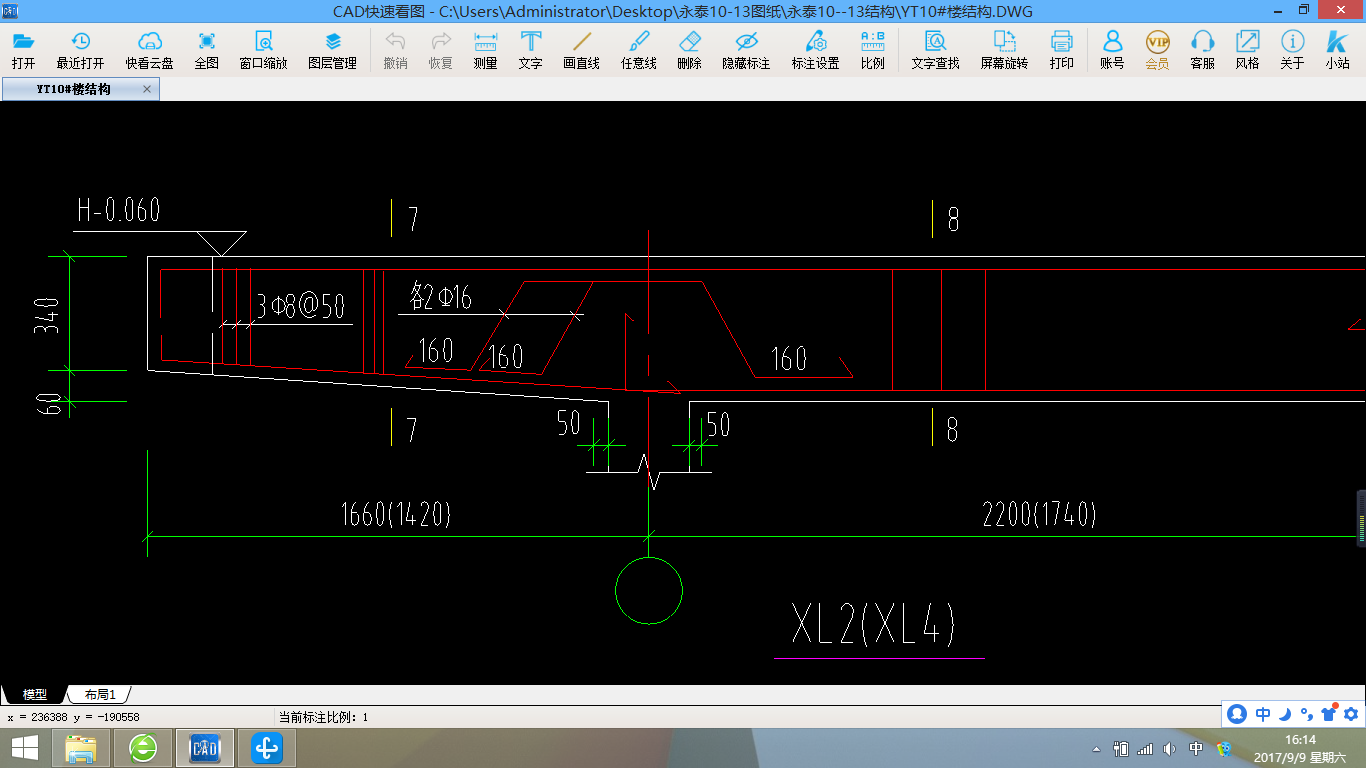Click the 关于 about icon
This screenshot has height=768, width=1366.
[x=1292, y=50]
